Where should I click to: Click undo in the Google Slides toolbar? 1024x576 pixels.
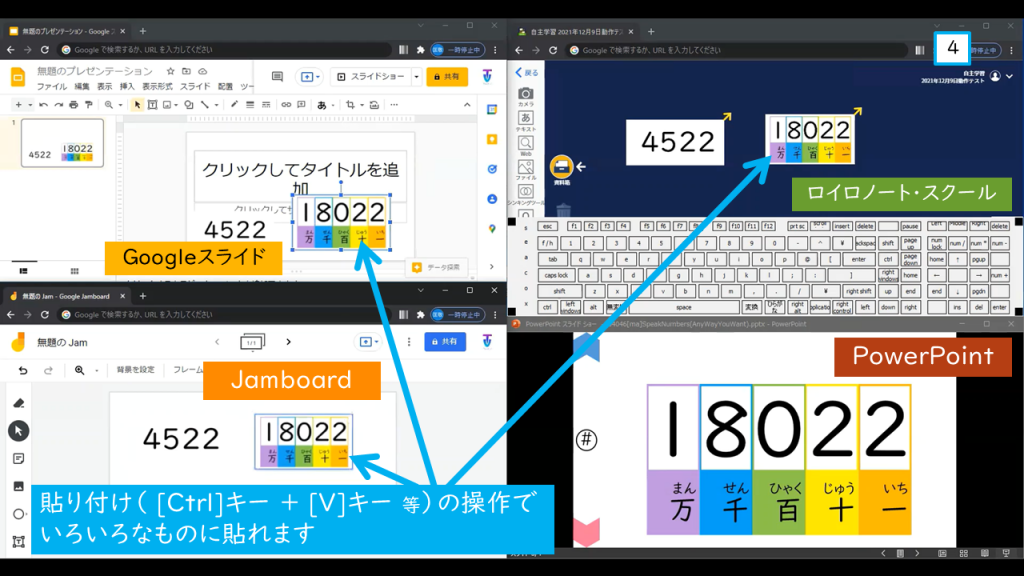tap(43, 104)
